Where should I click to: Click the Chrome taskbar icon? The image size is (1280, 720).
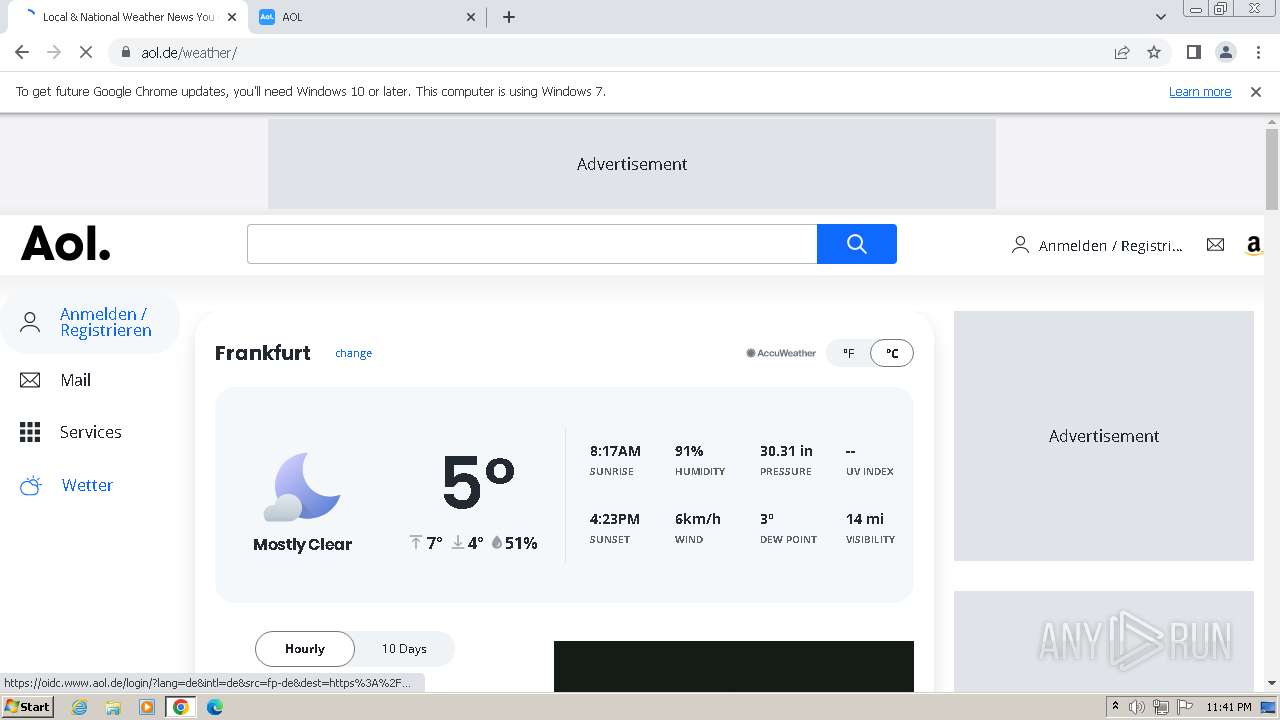(x=181, y=707)
